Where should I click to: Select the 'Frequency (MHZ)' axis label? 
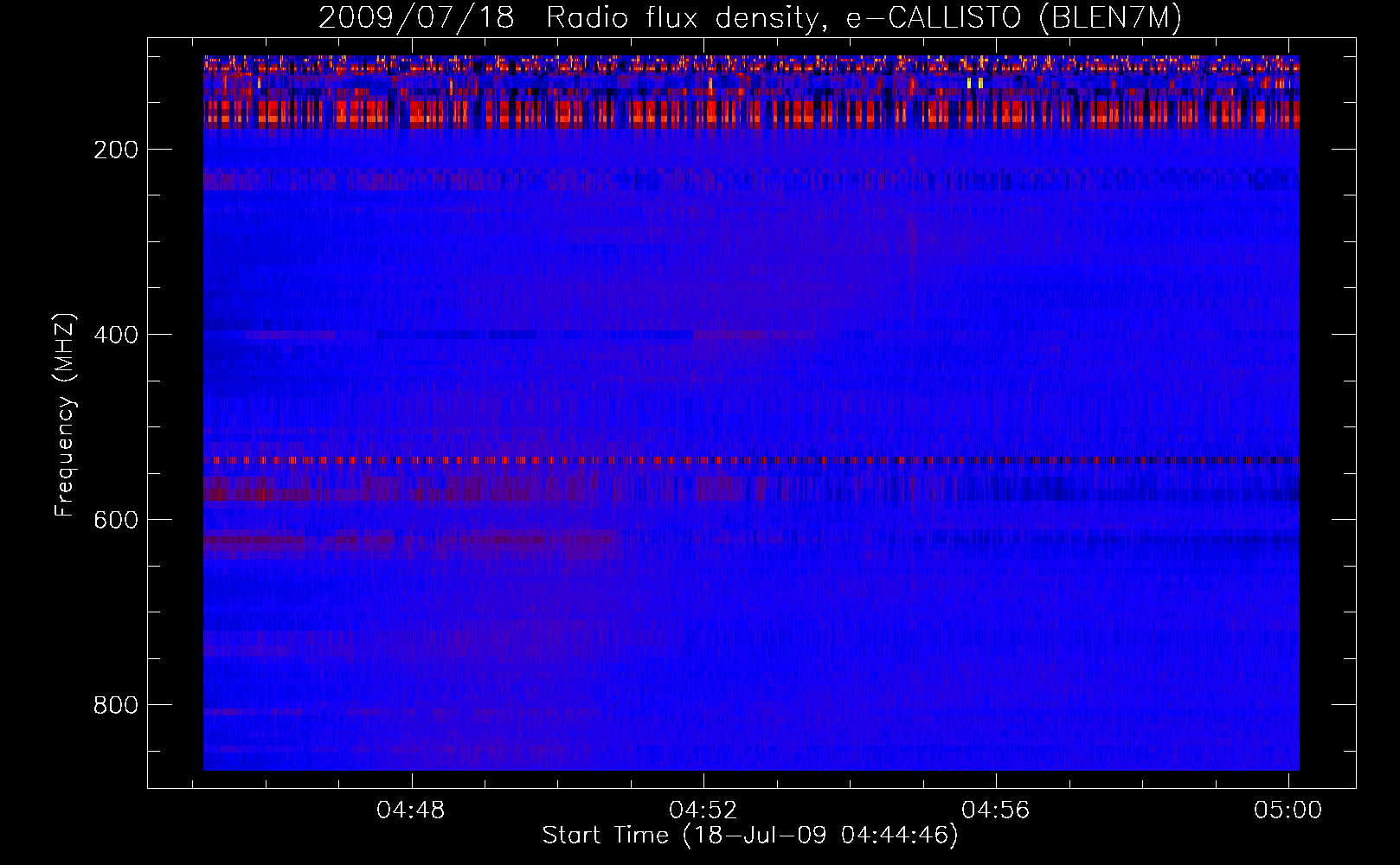65,415
